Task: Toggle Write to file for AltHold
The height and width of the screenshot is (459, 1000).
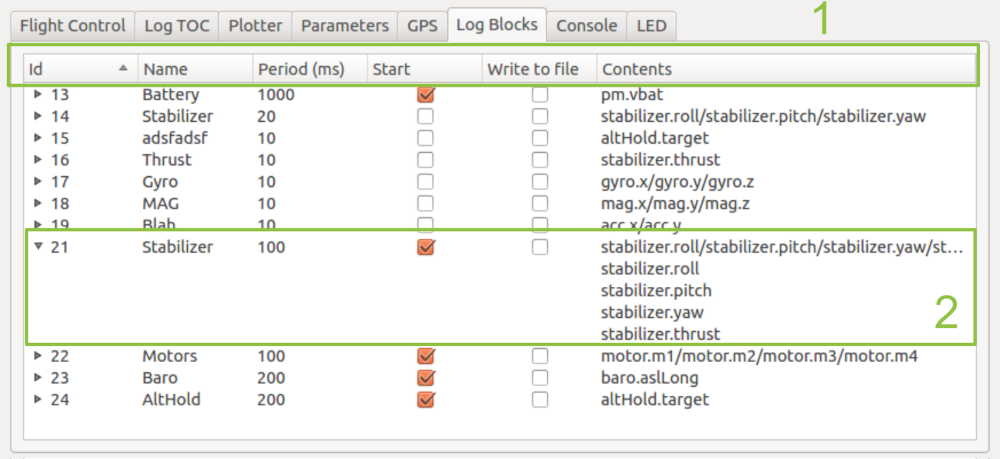Action: click(x=540, y=400)
